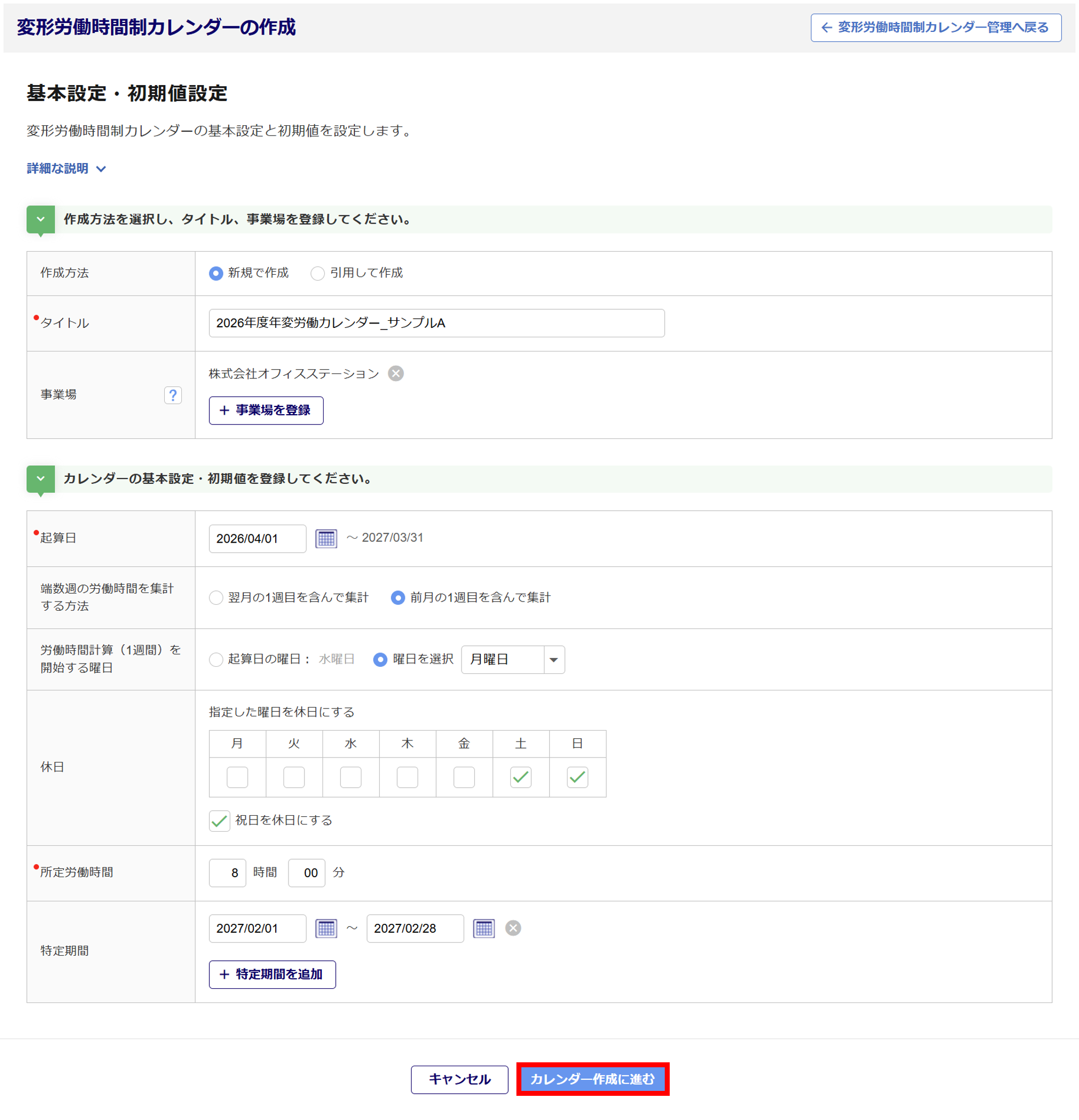Toggle 祝日を休日にする checkbox
This screenshot has width=1079, height=1120.
click(x=219, y=821)
